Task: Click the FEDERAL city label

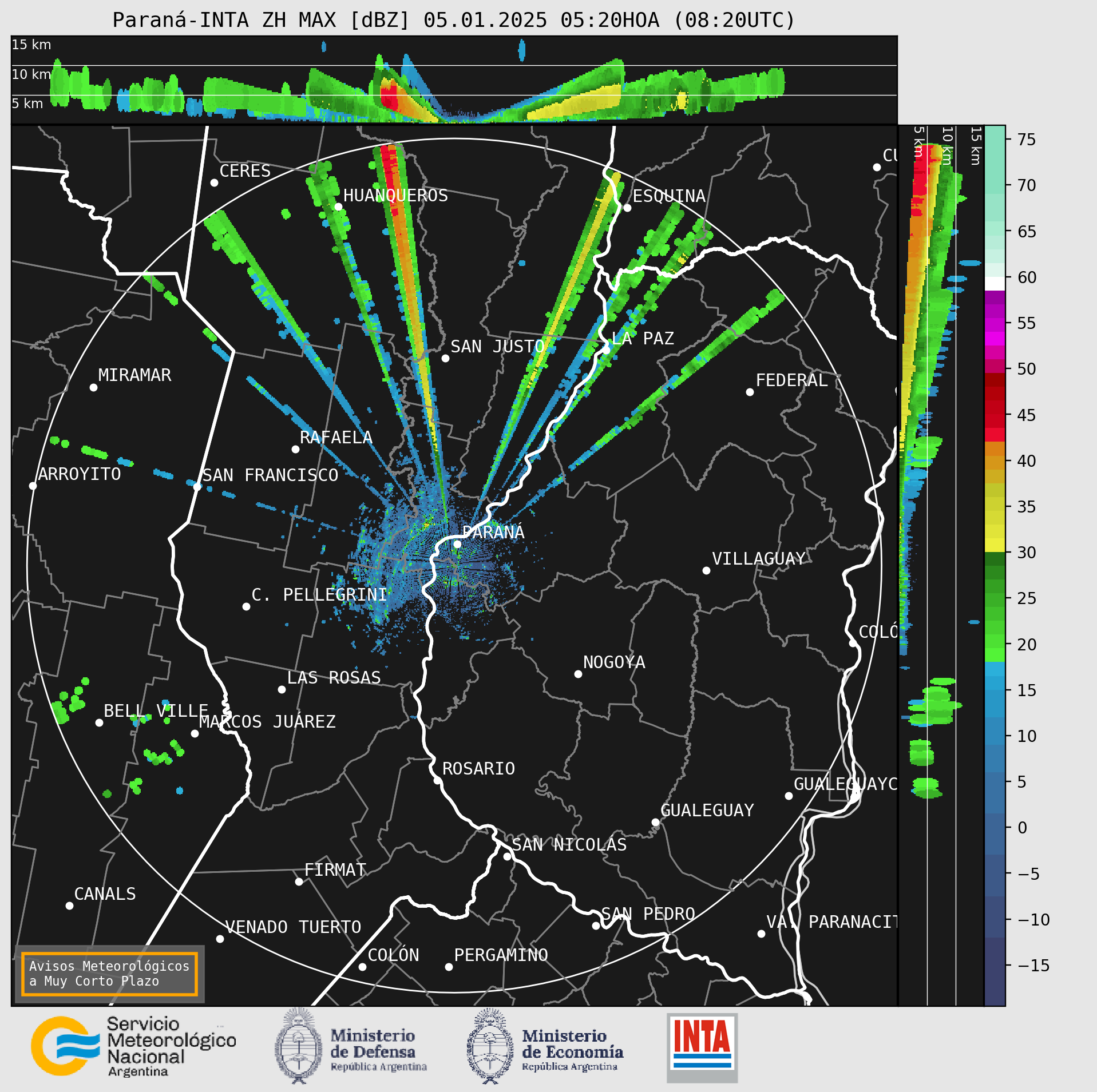Action: coord(791,380)
